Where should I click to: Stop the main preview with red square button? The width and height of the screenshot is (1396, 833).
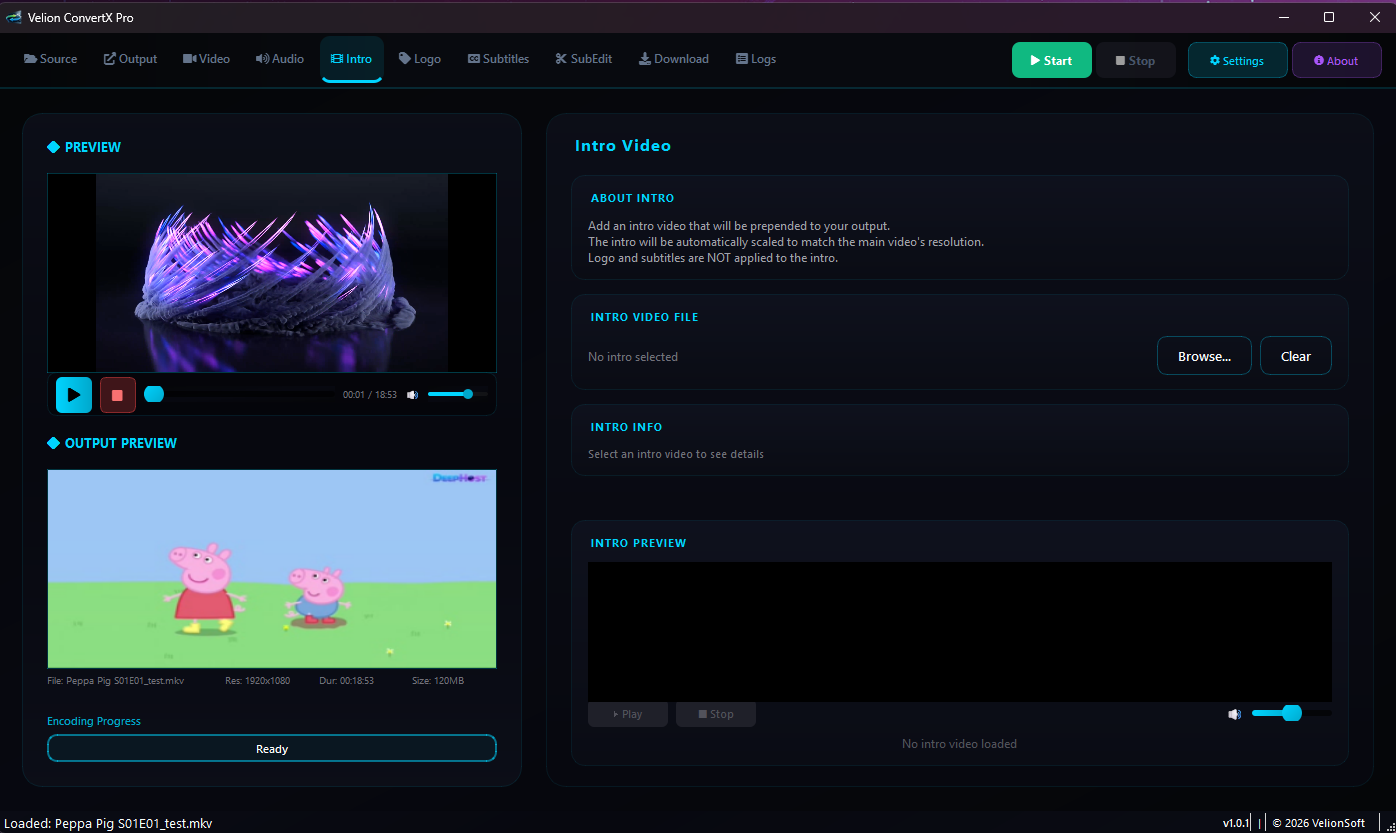[x=118, y=395]
